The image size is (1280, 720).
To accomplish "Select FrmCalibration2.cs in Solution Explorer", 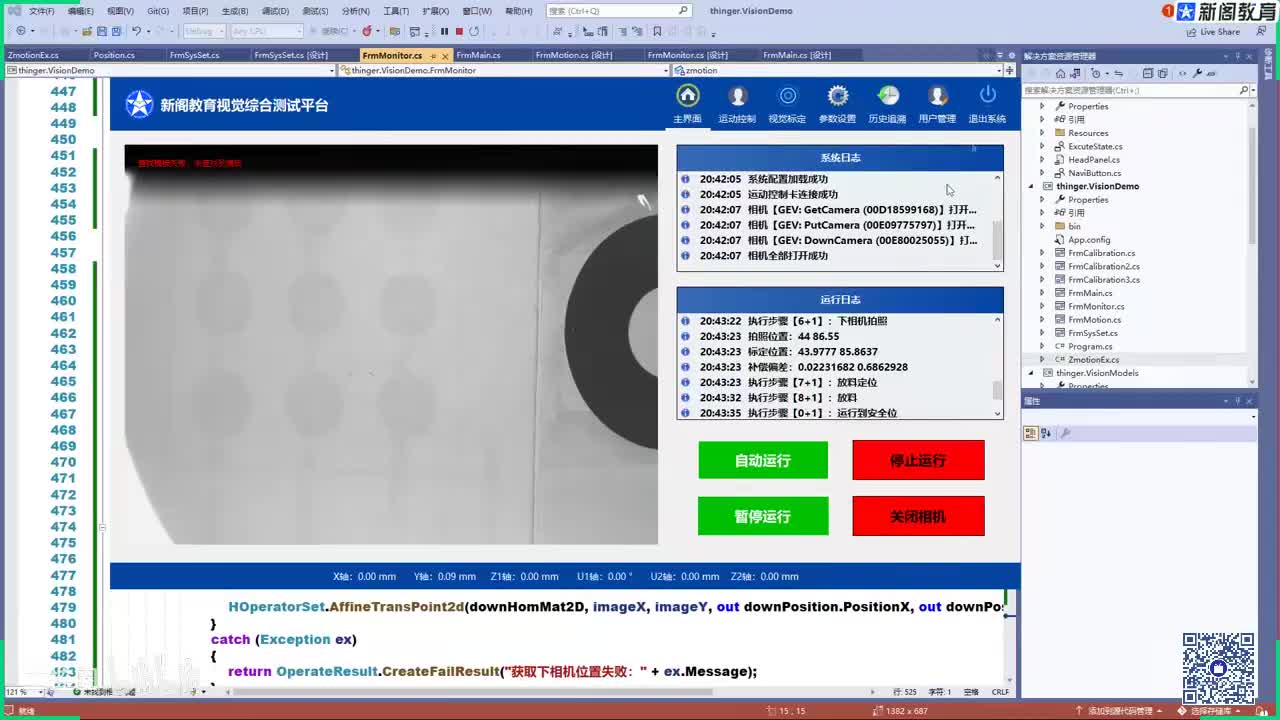I will pos(1104,266).
